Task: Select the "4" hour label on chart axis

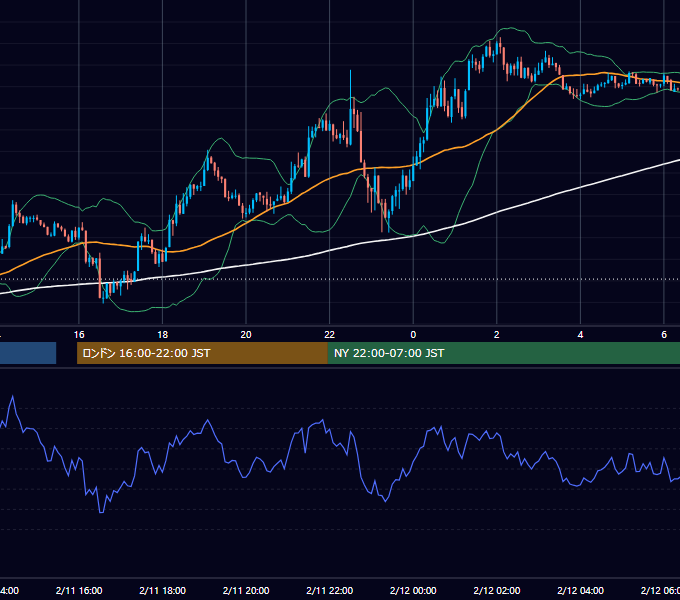Action: (x=580, y=335)
